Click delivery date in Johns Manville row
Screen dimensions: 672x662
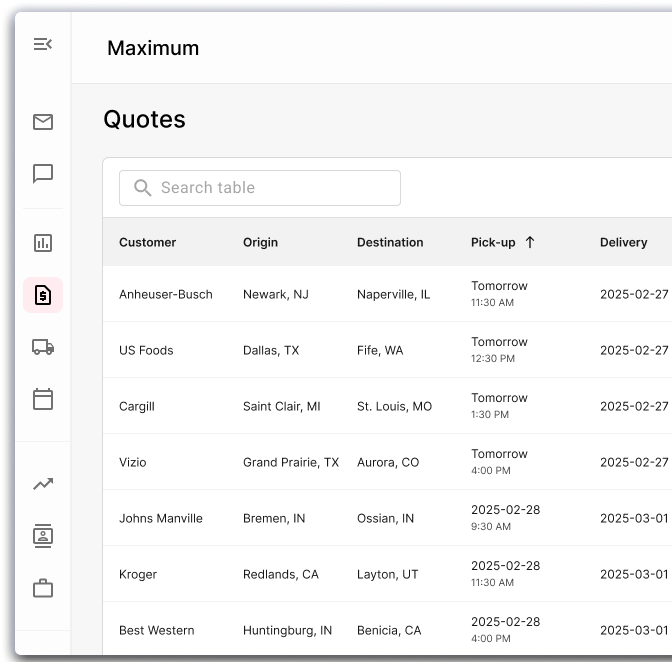(x=634, y=518)
